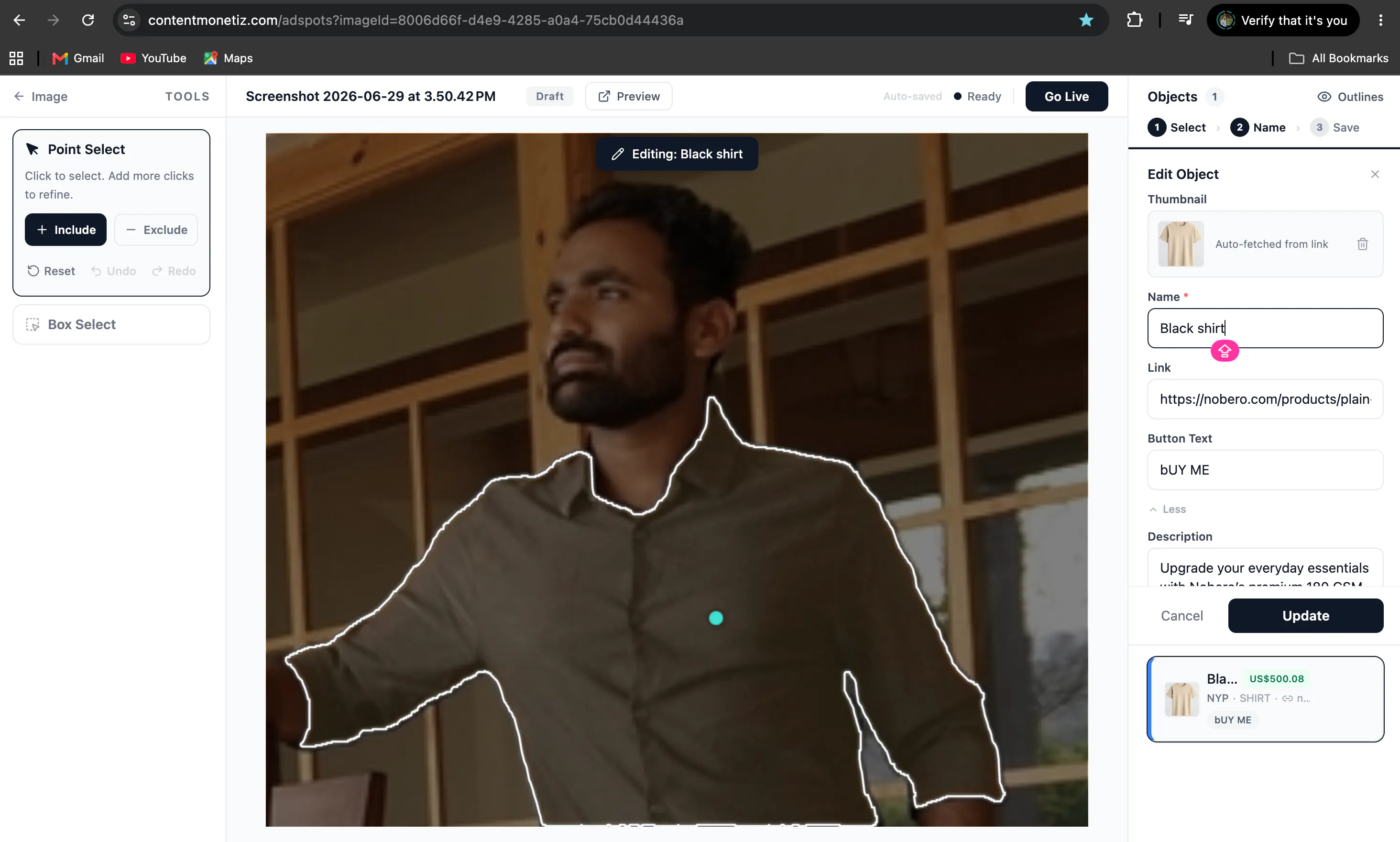Open Gmail bookmark
The width and height of the screenshot is (1400, 842).
click(x=78, y=58)
